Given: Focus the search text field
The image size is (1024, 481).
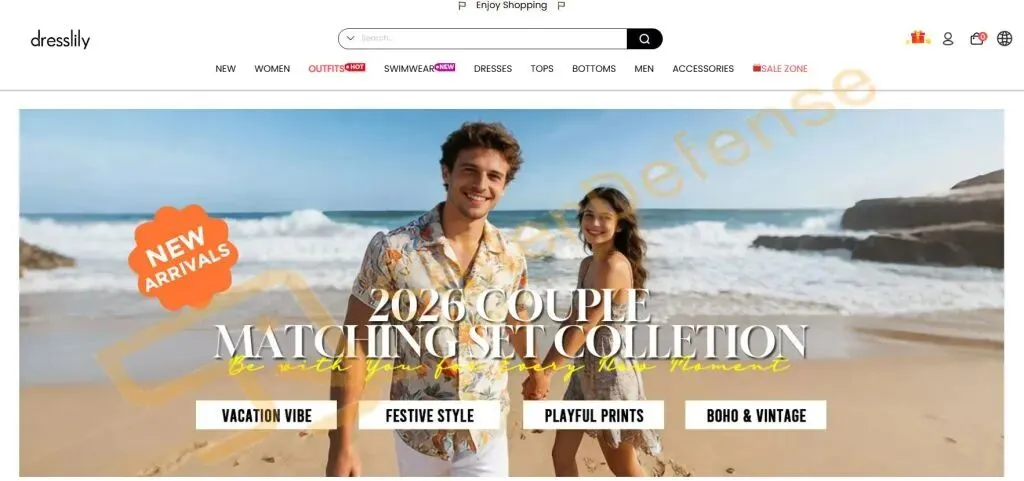Looking at the screenshot, I should click(x=492, y=39).
